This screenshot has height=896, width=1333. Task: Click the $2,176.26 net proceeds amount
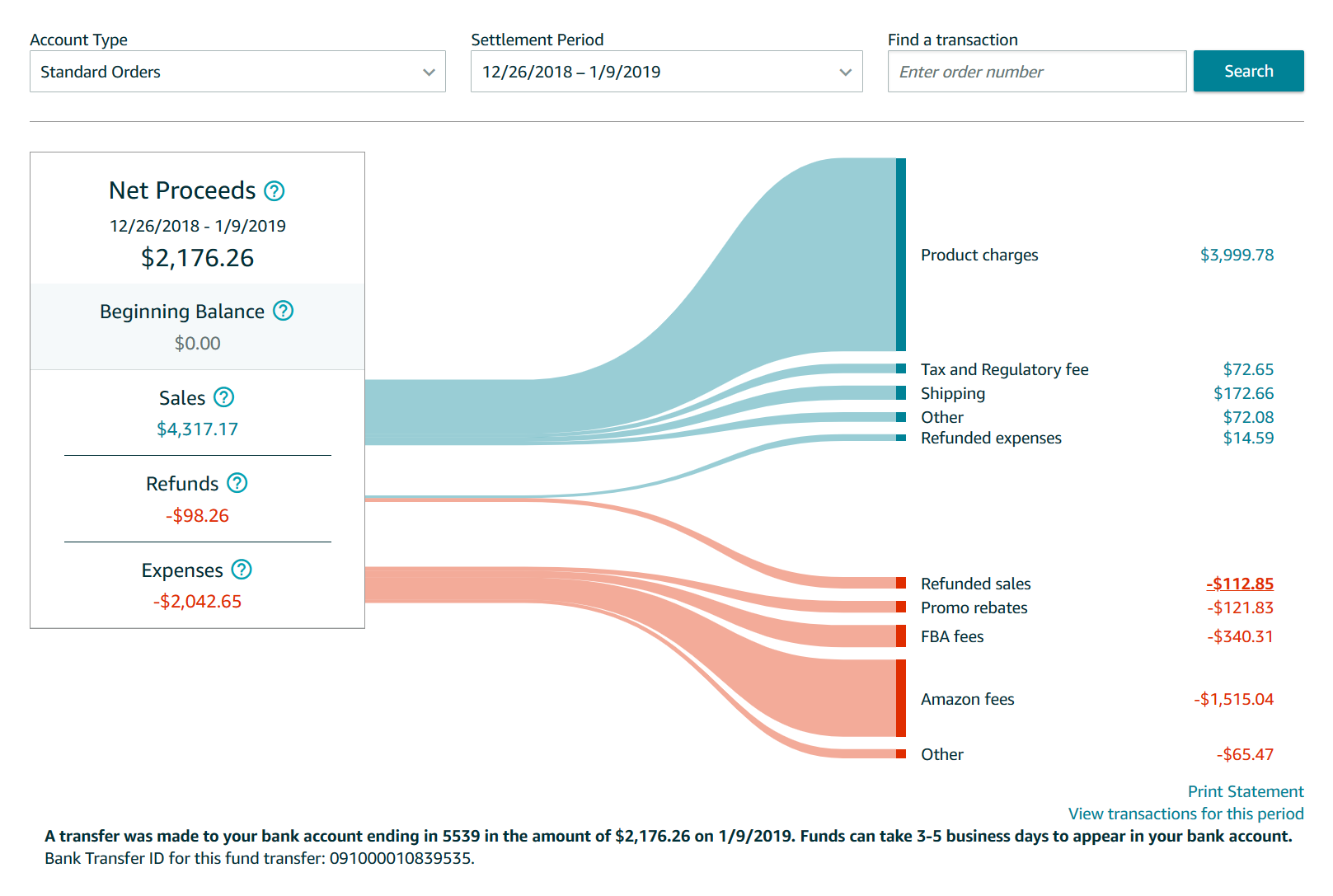click(x=198, y=258)
